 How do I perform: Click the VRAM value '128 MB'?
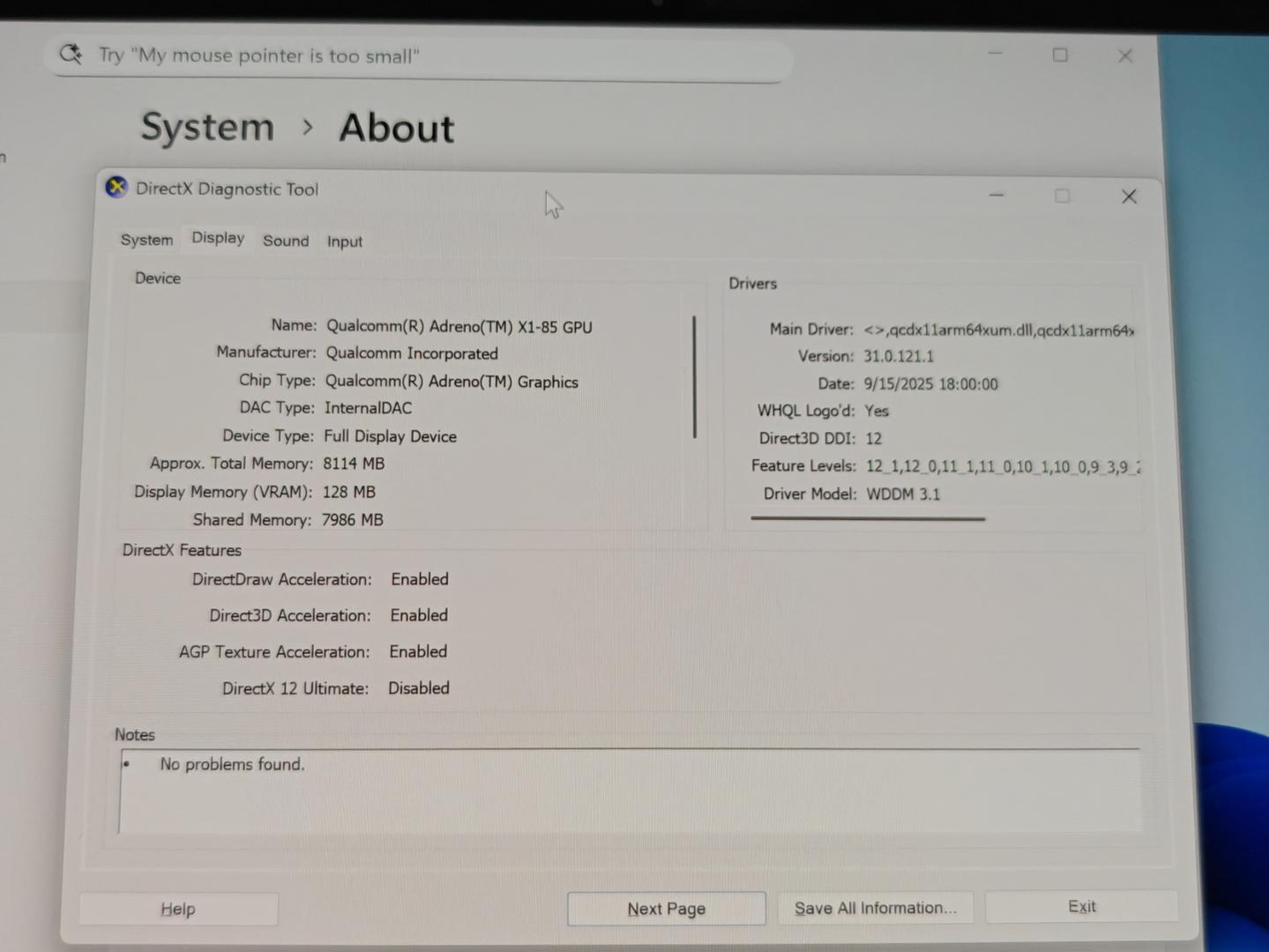[348, 492]
